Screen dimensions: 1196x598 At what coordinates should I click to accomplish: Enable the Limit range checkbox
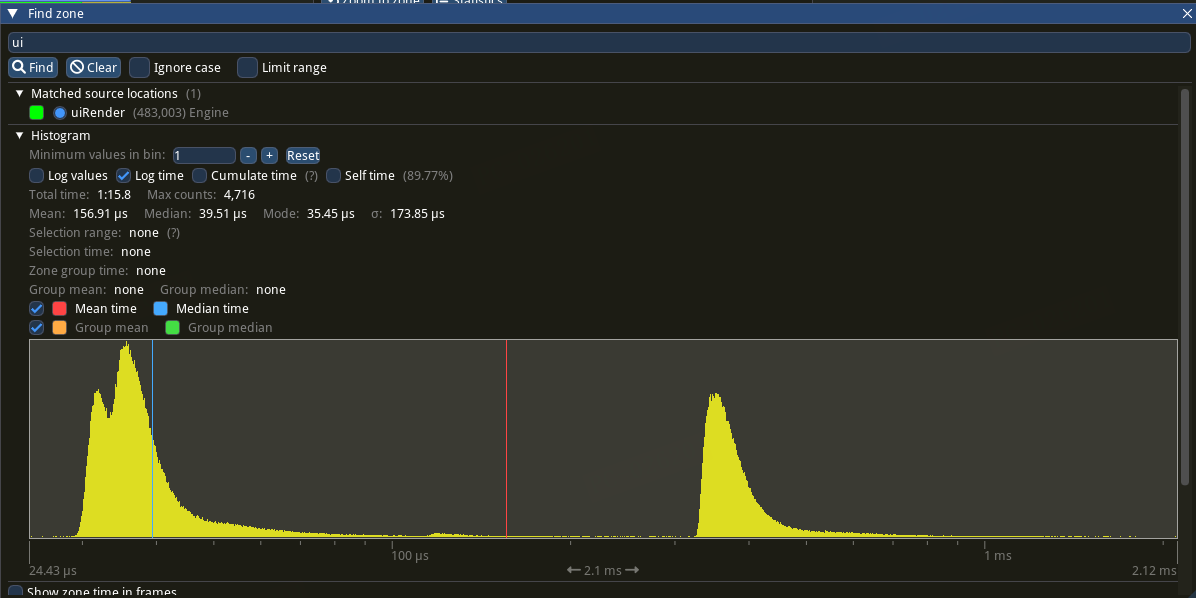247,67
